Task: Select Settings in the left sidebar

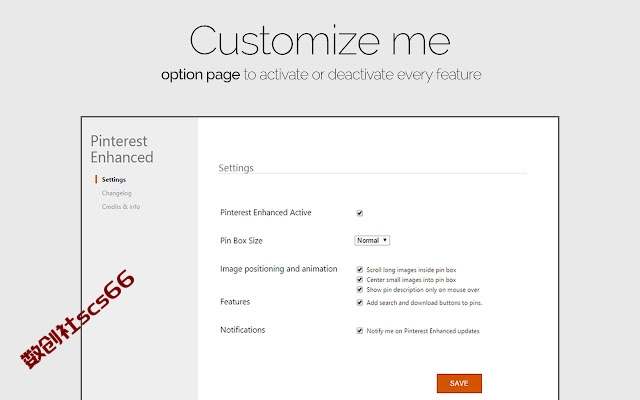Action: pyautogui.click(x=114, y=180)
